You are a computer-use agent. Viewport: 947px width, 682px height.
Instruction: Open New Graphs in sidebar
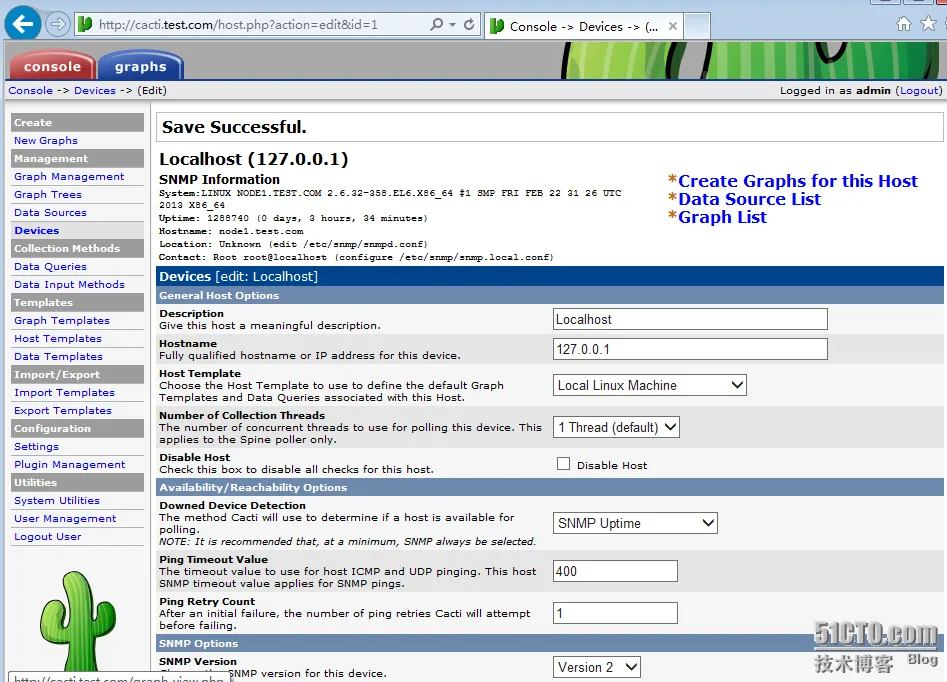pyautogui.click(x=46, y=140)
